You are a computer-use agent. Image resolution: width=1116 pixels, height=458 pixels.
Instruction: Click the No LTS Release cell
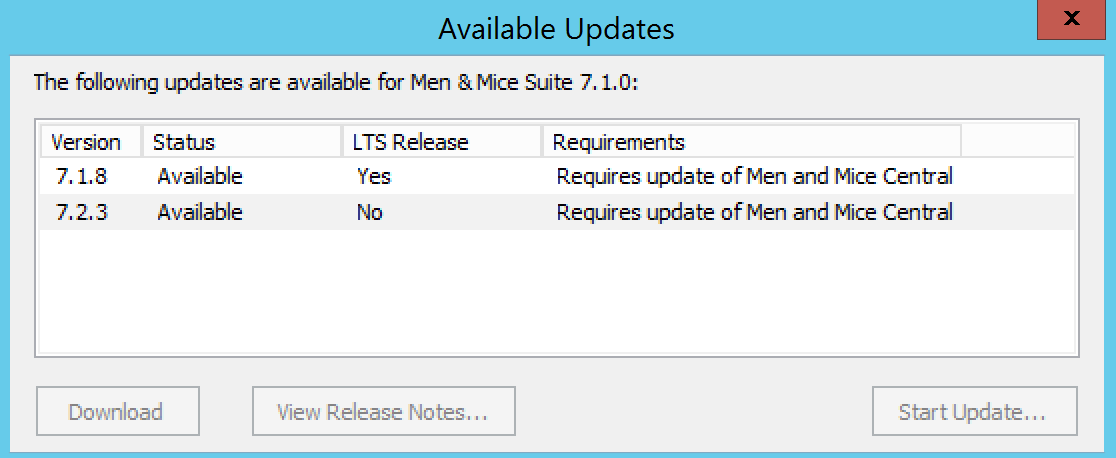[370, 213]
